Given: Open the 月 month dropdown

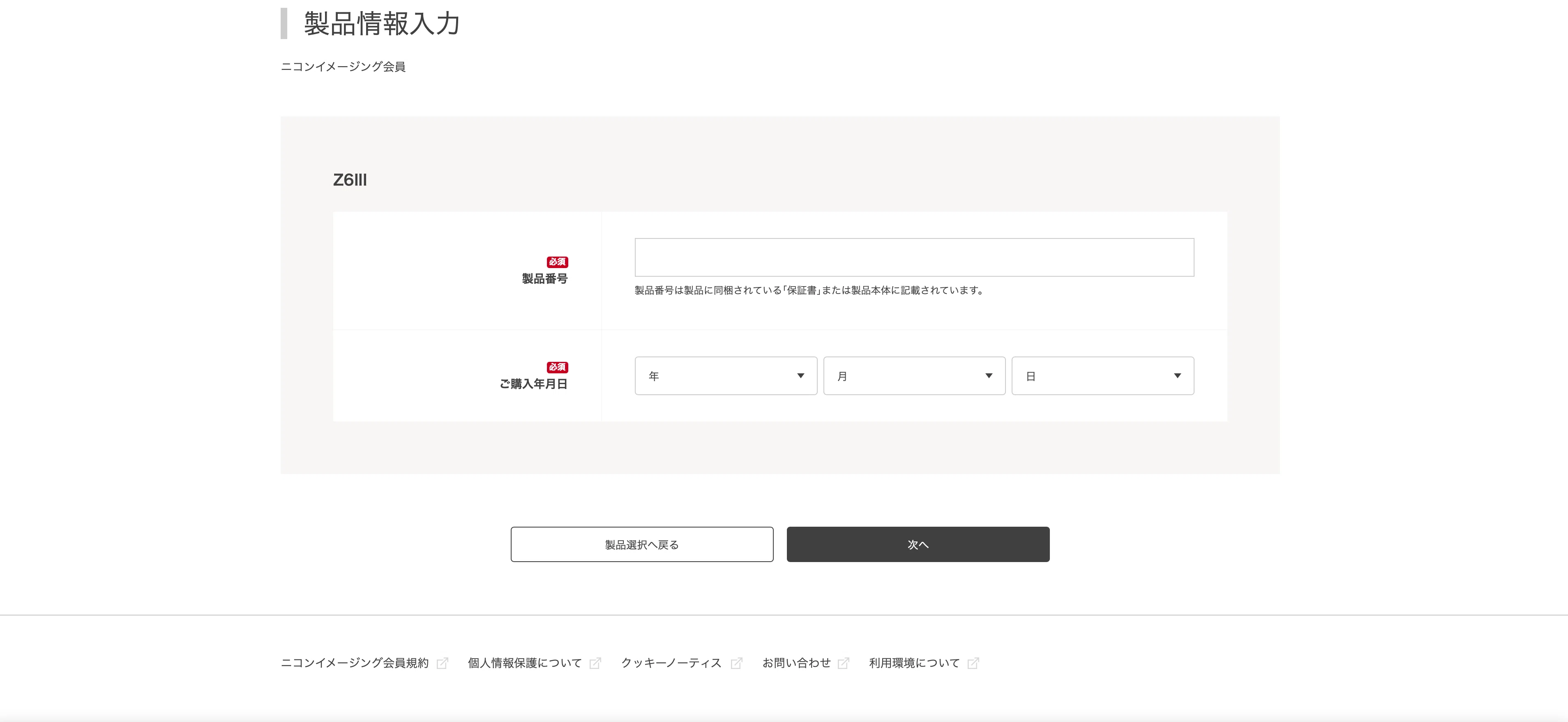Looking at the screenshot, I should 914,376.
